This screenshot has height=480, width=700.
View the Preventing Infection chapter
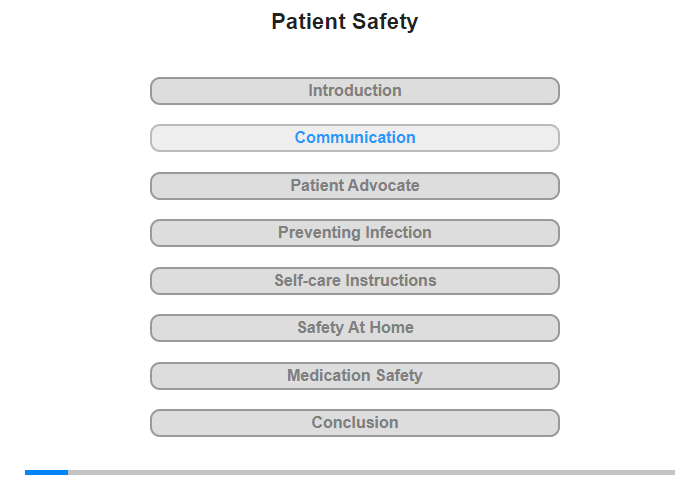[354, 233]
